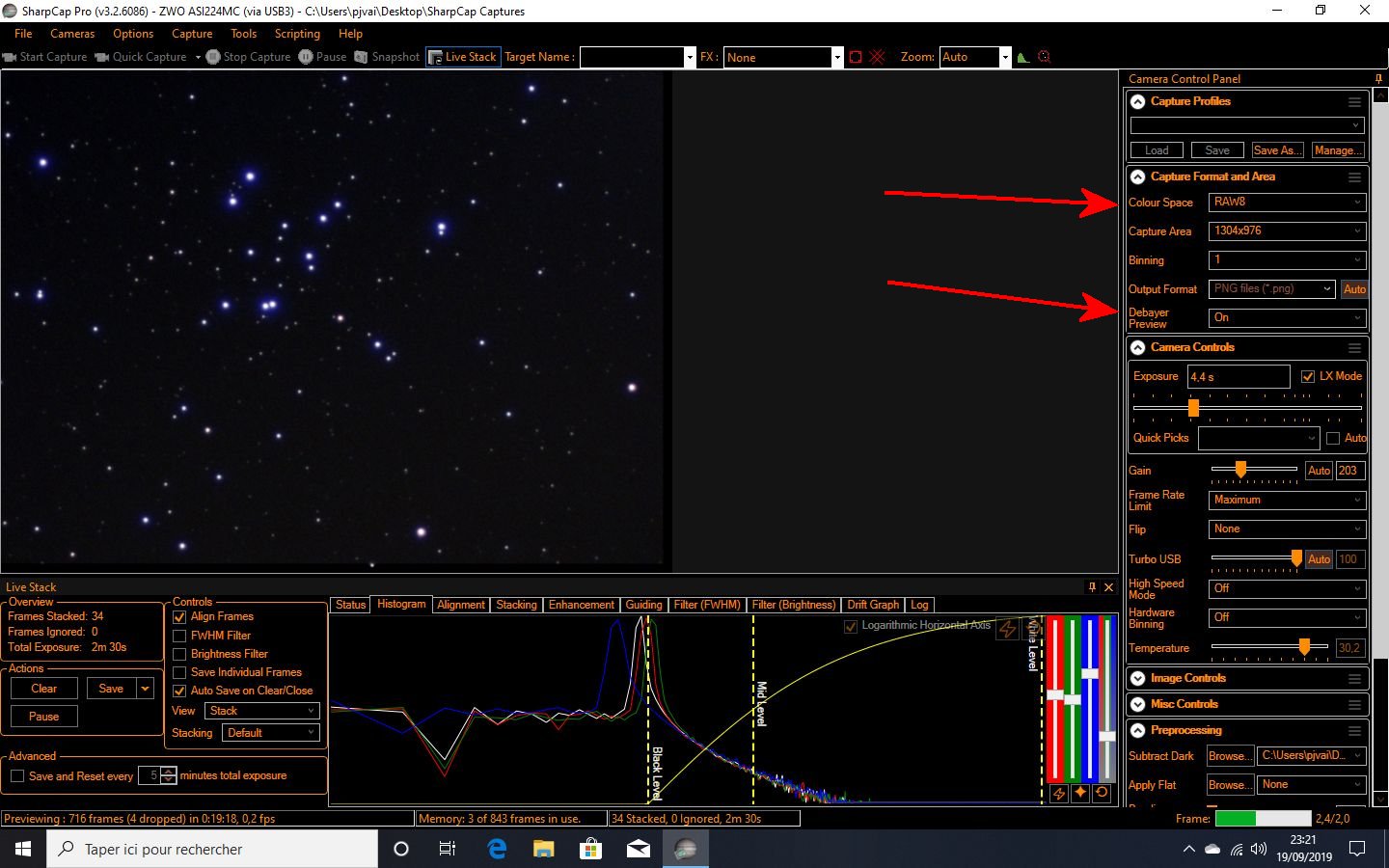The height and width of the screenshot is (868, 1389).
Task: Click the Exposure value field
Action: 1239,376
